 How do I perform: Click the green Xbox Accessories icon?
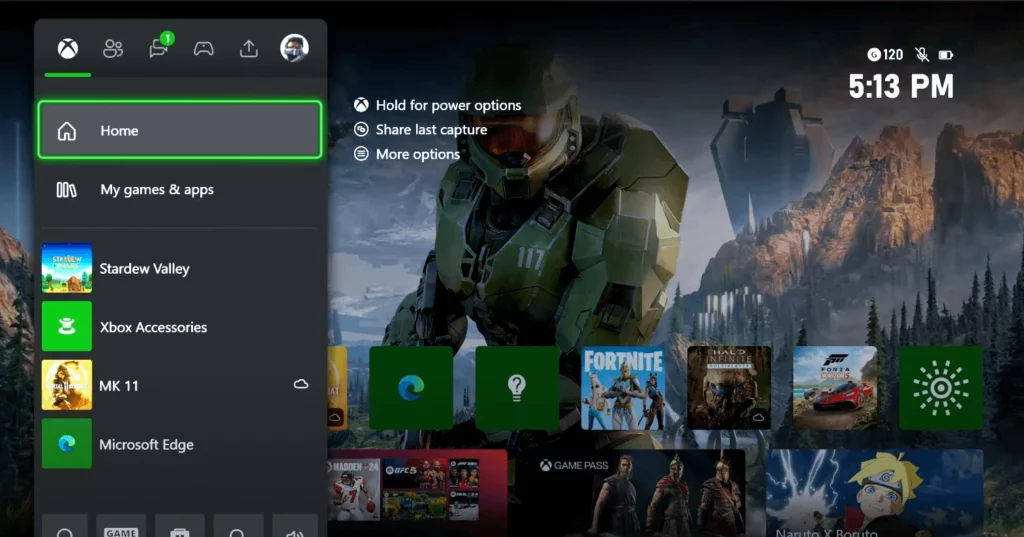(67, 327)
